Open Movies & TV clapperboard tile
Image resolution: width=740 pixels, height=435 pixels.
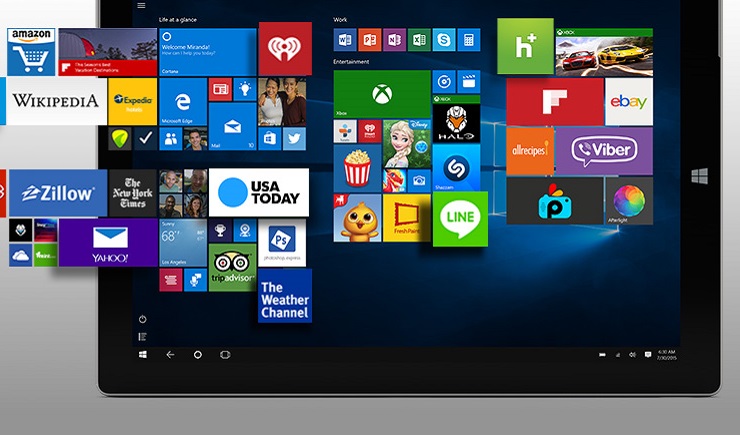(x=469, y=82)
